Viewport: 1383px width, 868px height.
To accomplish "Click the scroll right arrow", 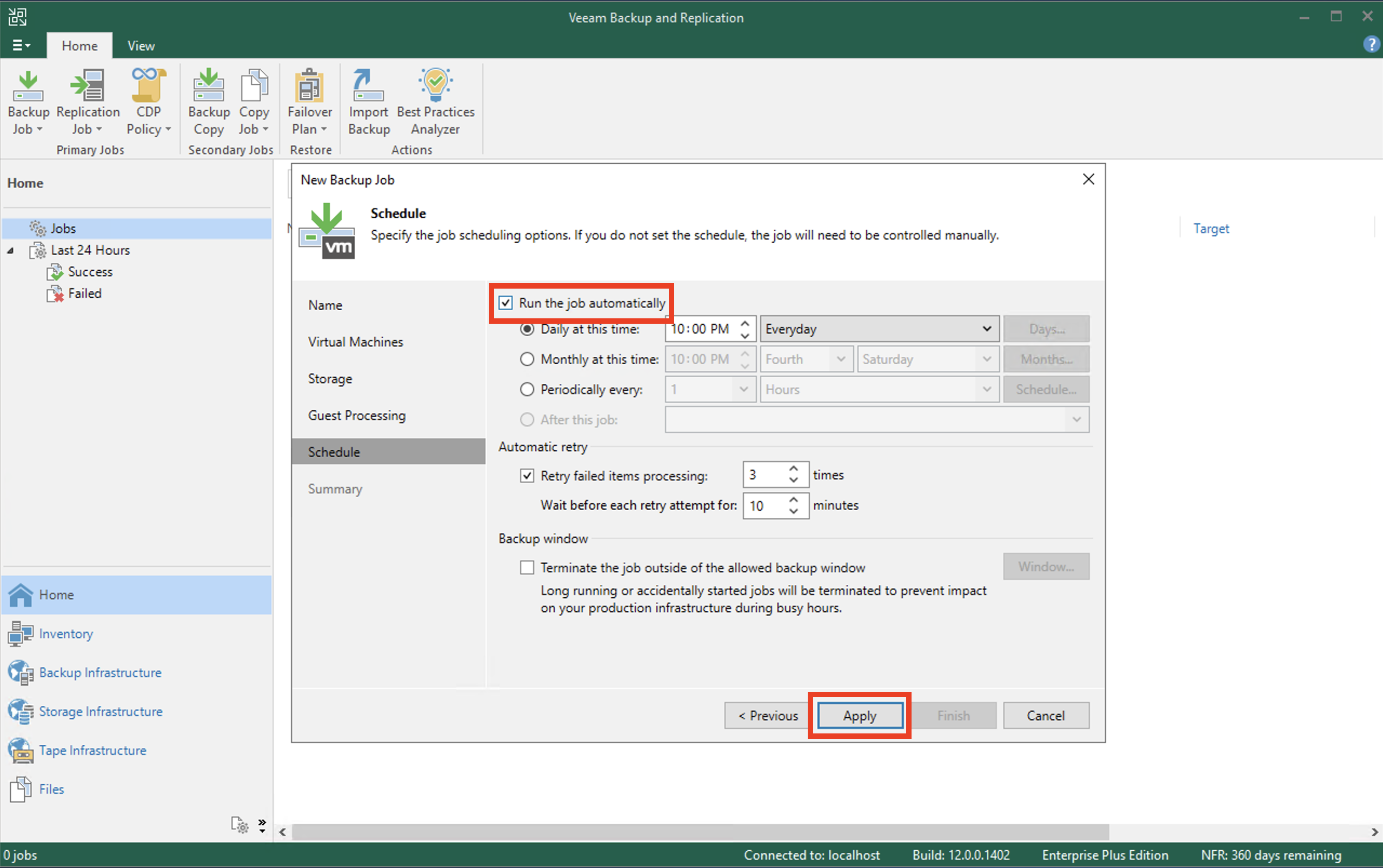I will [x=1374, y=832].
